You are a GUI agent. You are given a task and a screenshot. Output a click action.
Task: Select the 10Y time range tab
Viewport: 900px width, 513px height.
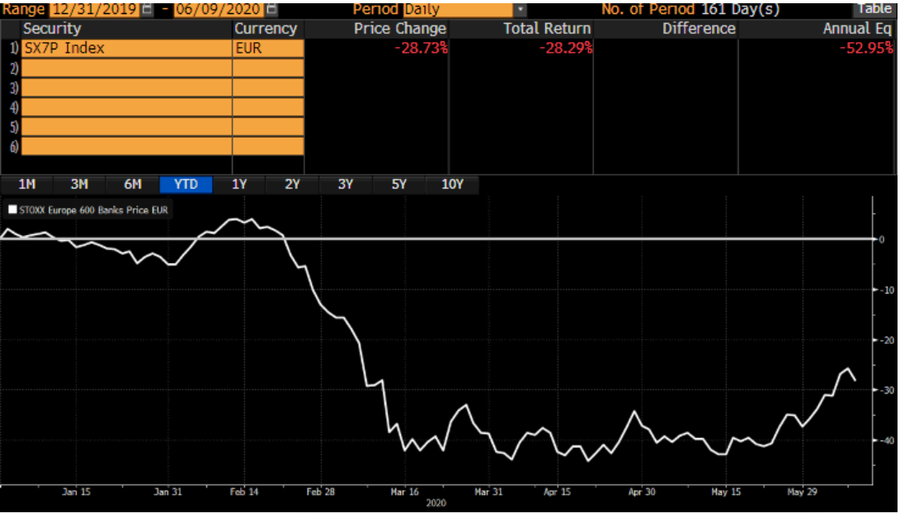click(452, 185)
